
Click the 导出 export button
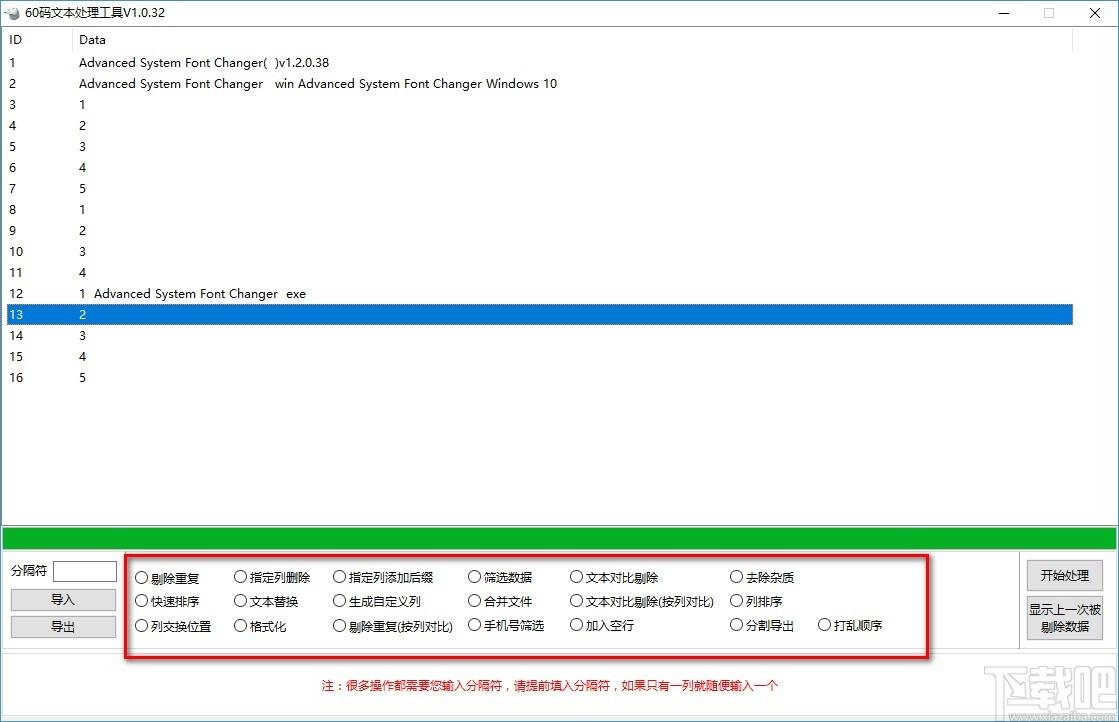point(63,627)
